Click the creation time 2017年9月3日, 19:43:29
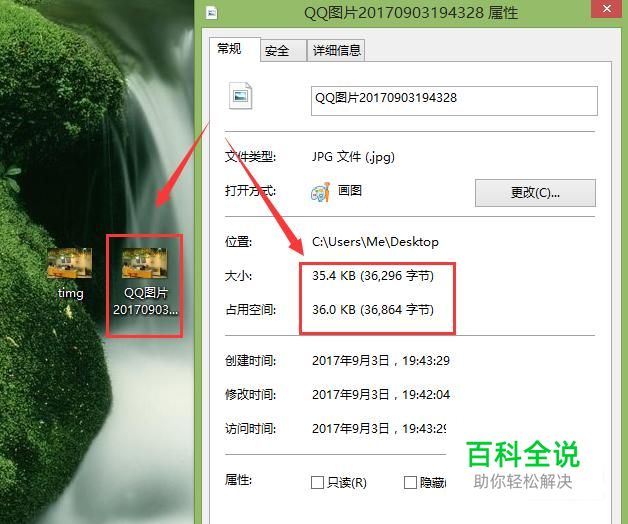 pos(381,361)
